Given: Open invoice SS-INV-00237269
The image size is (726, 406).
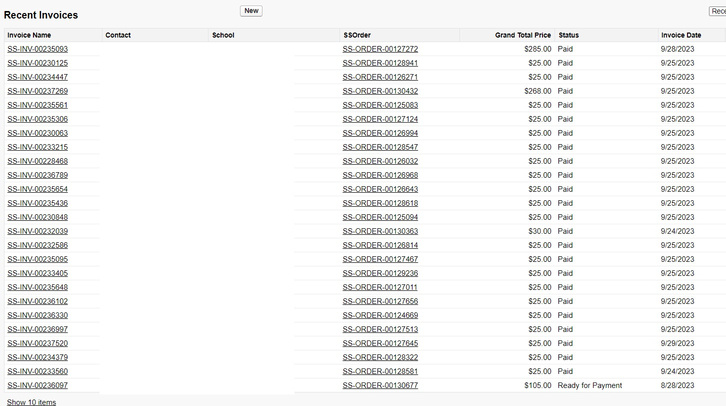Looking at the screenshot, I should [x=38, y=91].
